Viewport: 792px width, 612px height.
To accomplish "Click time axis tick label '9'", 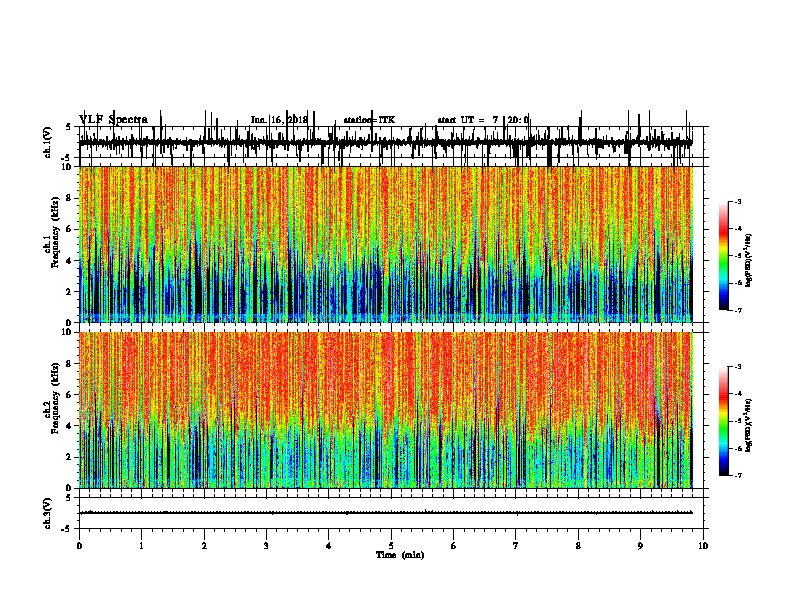I will pos(640,545).
